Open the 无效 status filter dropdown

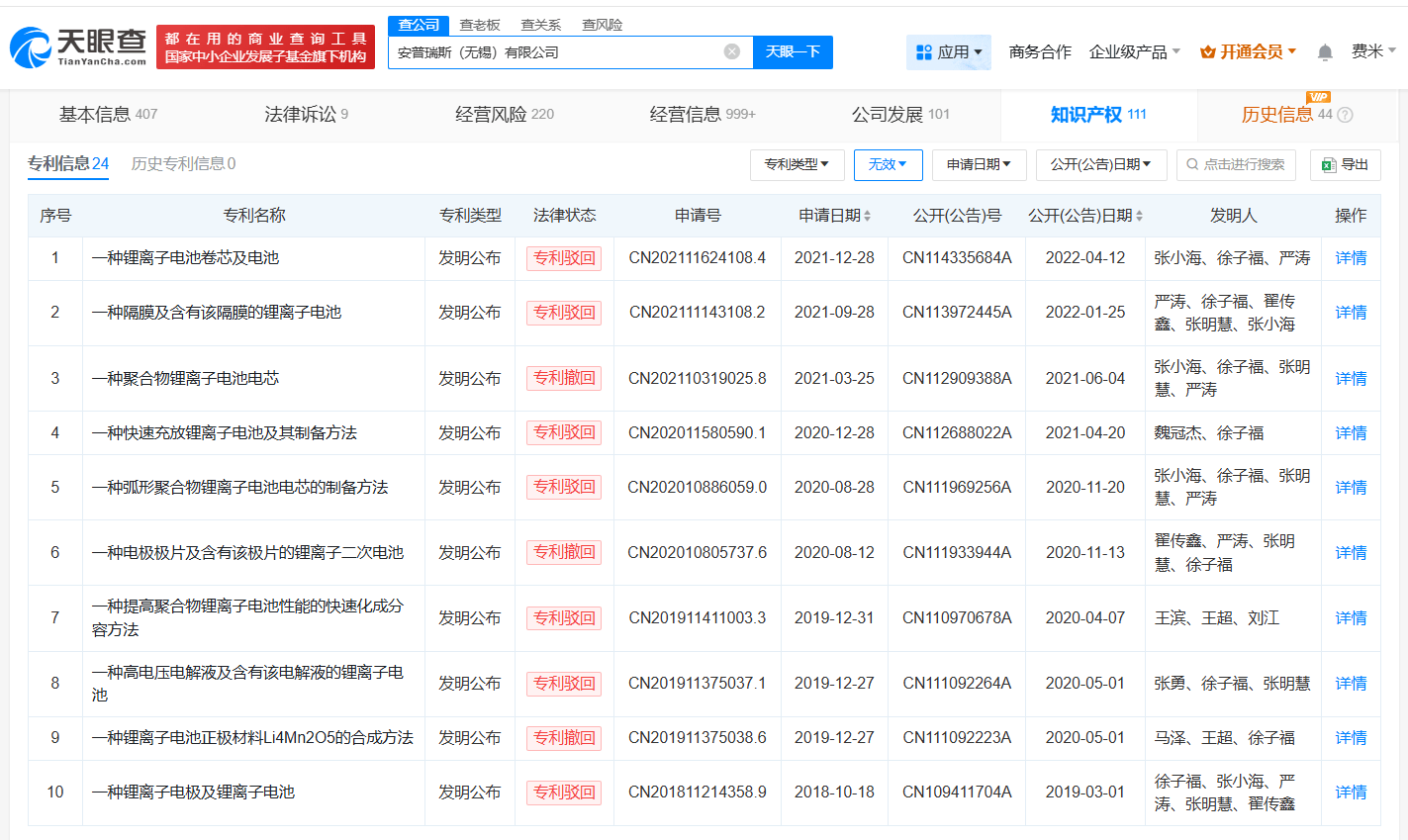point(888,164)
